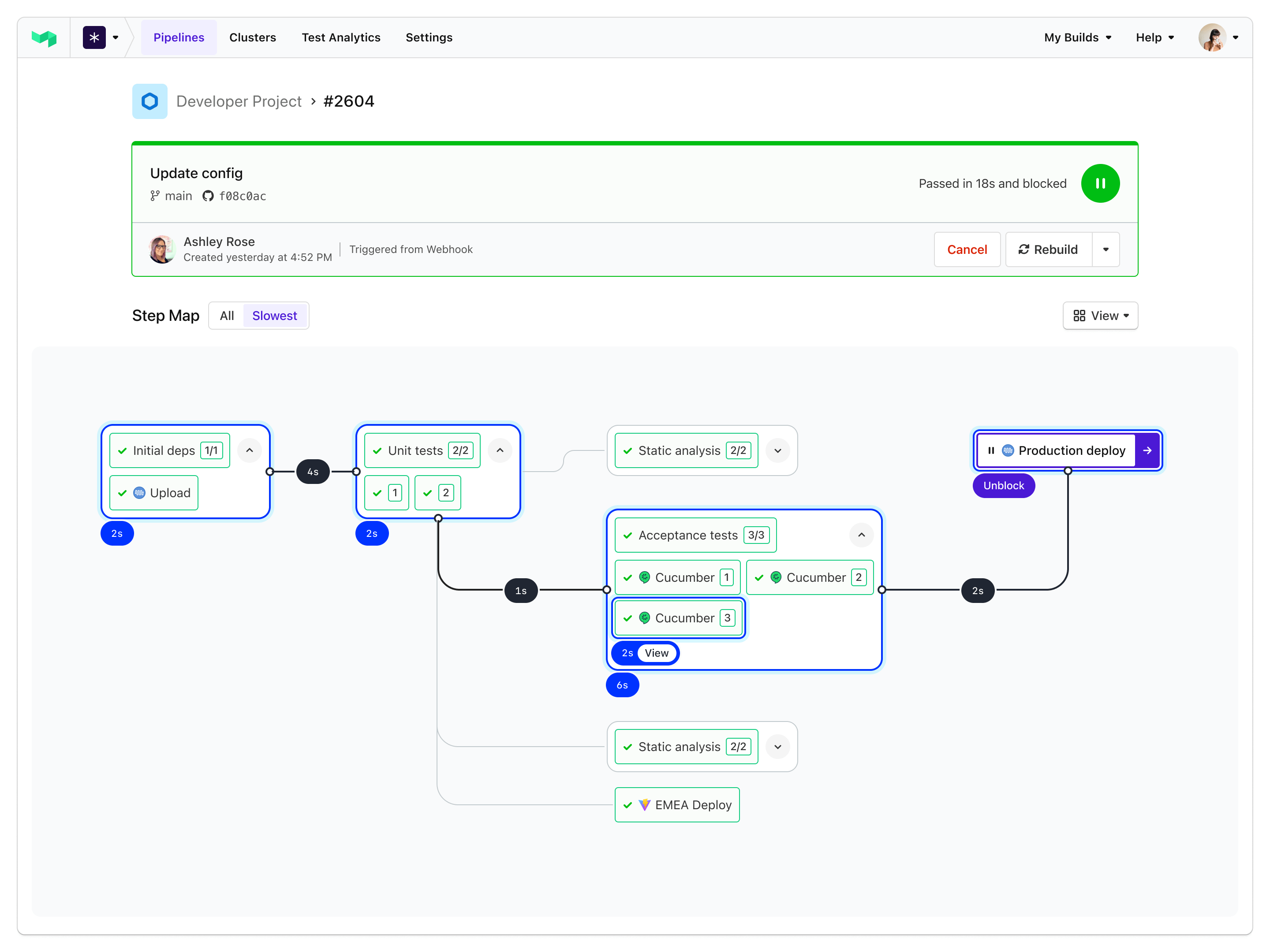Select the Slowest step map filter
This screenshot has height=952, width=1270.
click(274, 316)
